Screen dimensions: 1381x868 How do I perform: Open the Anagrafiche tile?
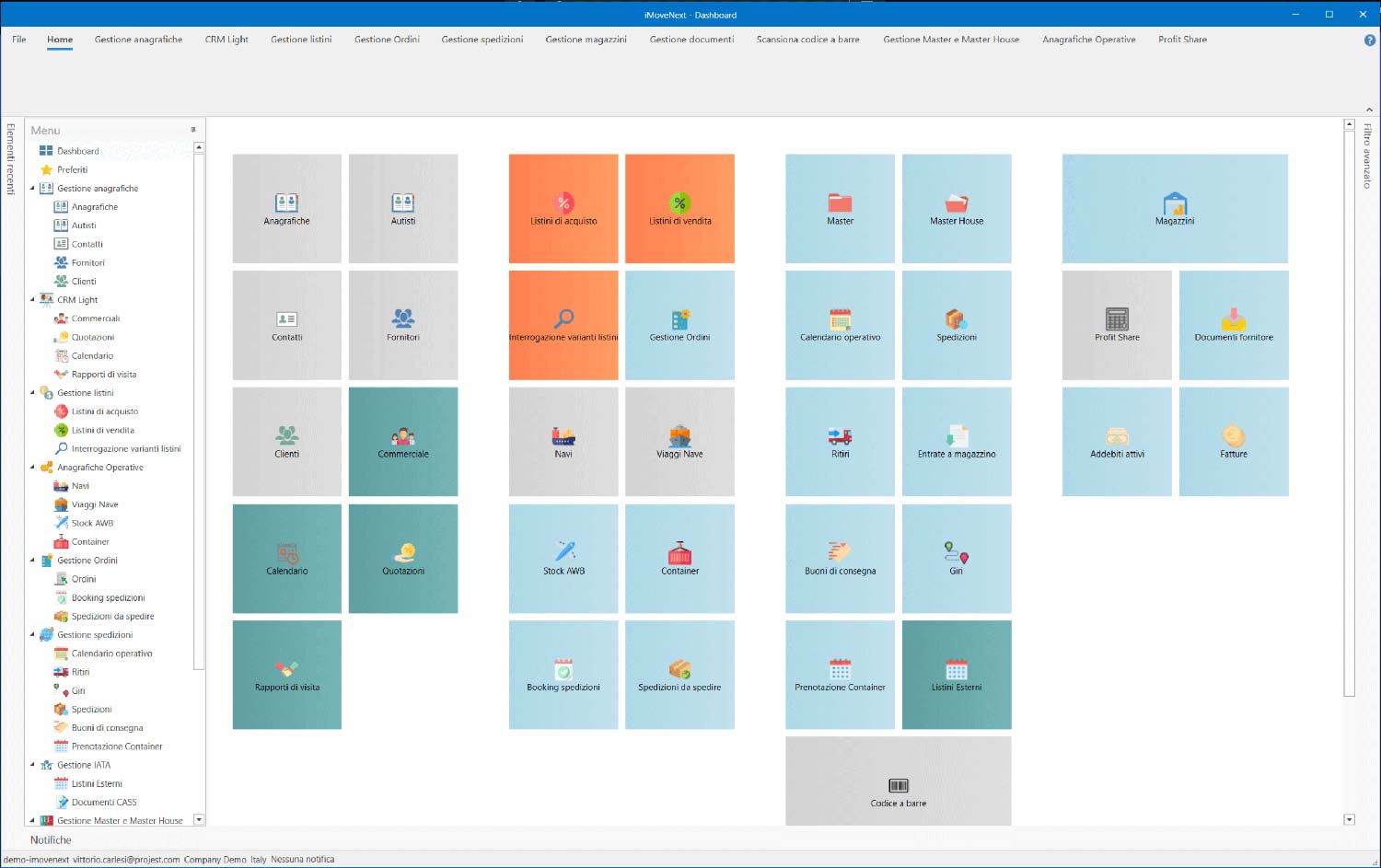point(286,208)
